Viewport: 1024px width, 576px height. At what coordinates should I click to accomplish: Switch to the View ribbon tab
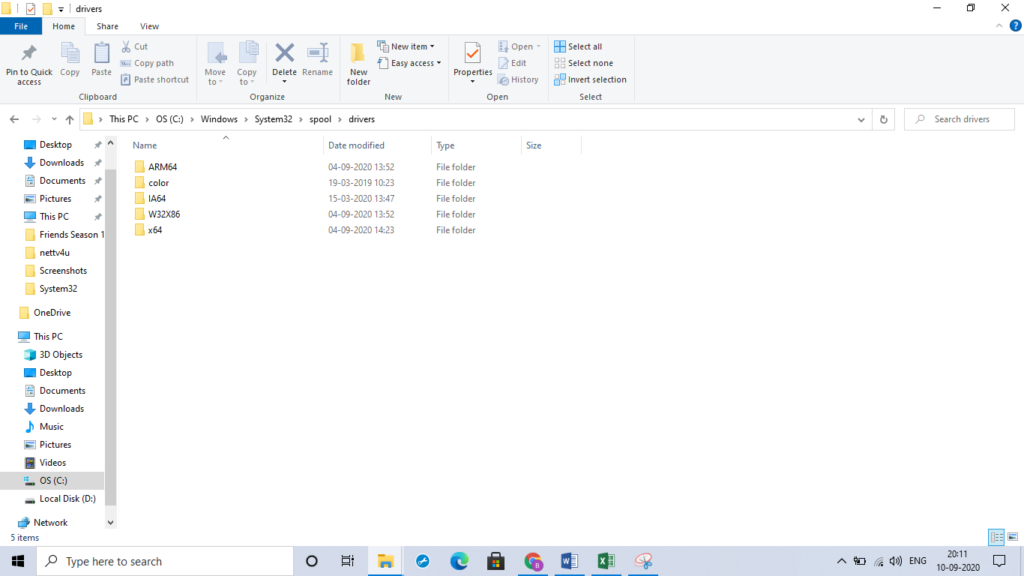tap(149, 26)
